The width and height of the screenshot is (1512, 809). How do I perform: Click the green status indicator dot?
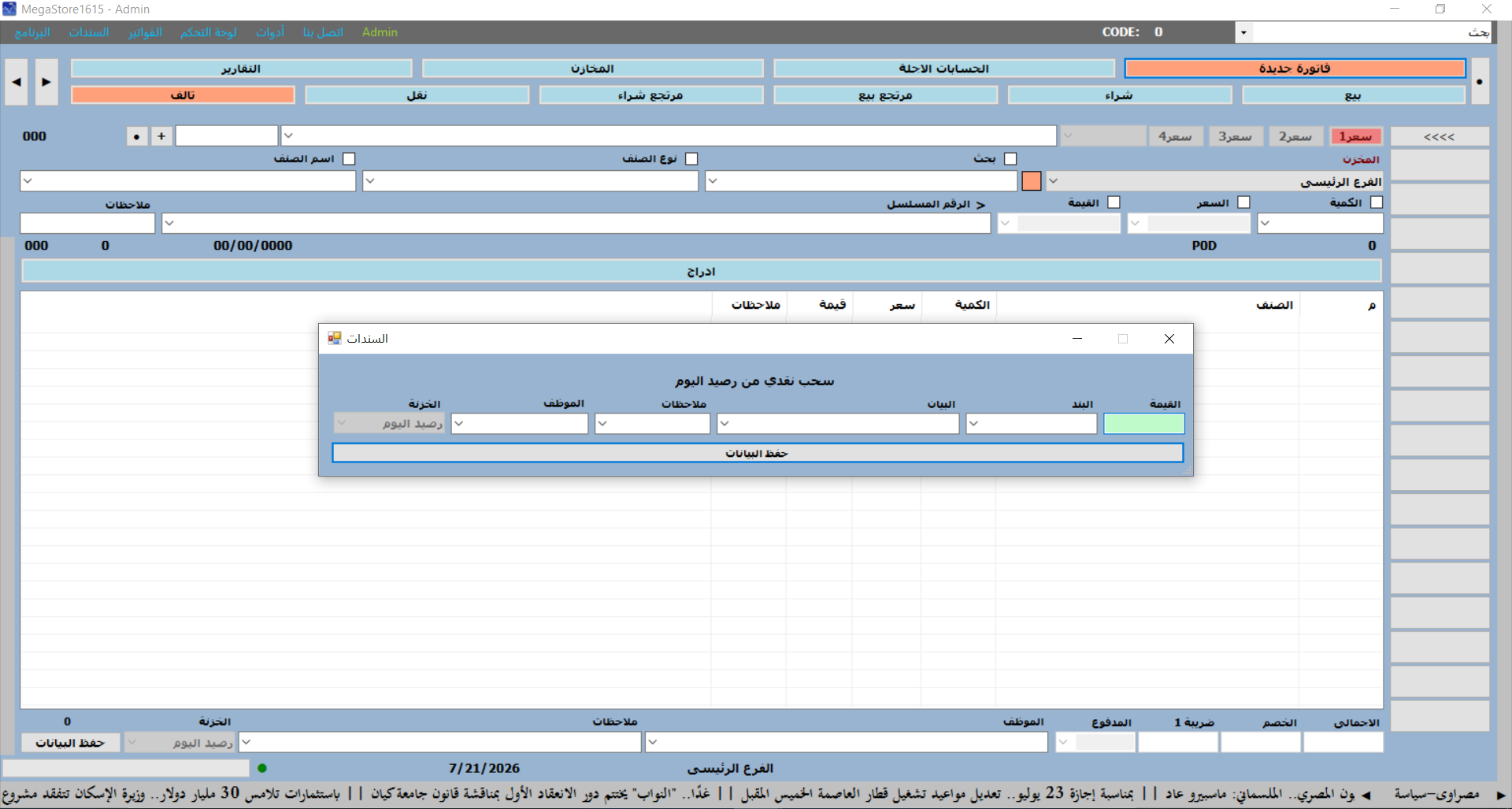[x=262, y=768]
